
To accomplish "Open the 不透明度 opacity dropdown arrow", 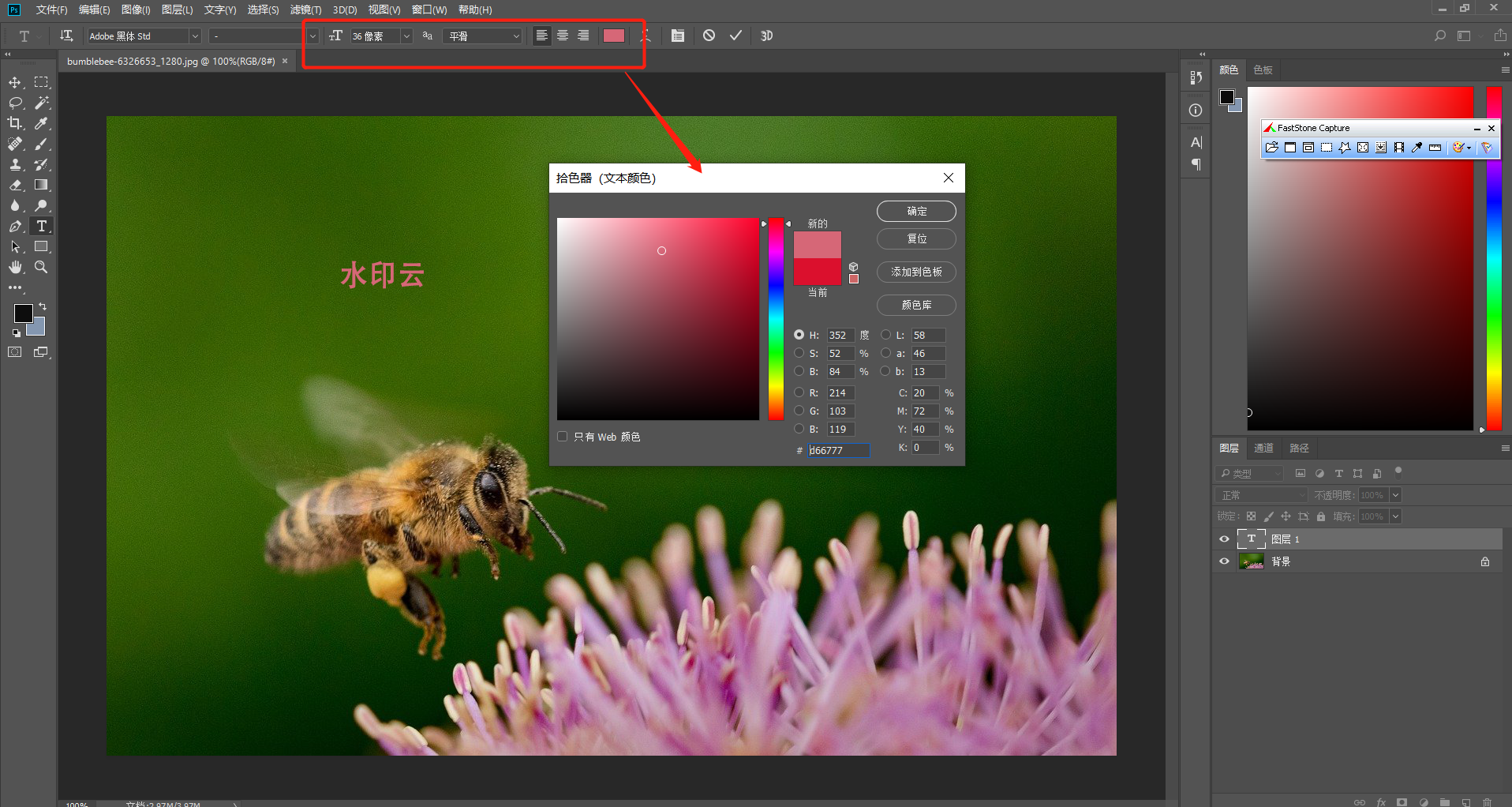I will 1395,495.
